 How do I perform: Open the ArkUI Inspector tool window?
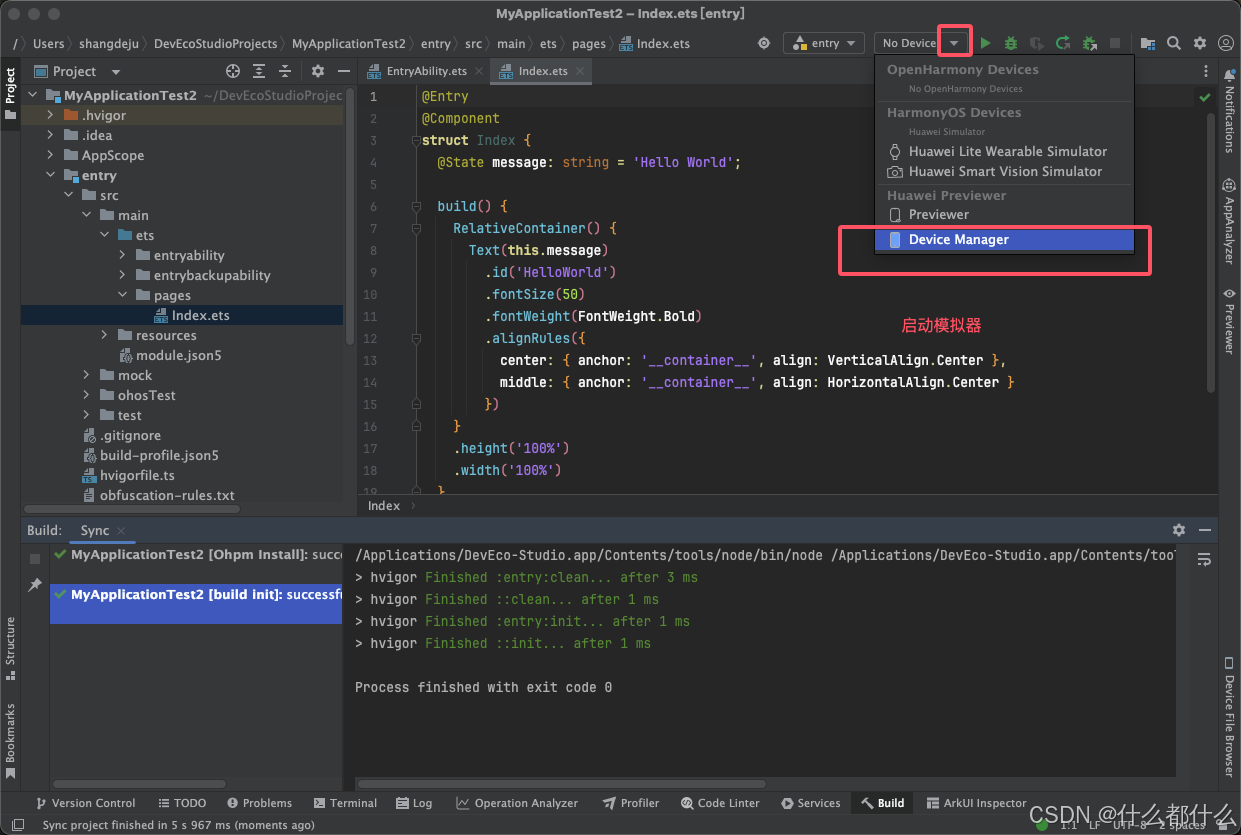click(x=976, y=803)
